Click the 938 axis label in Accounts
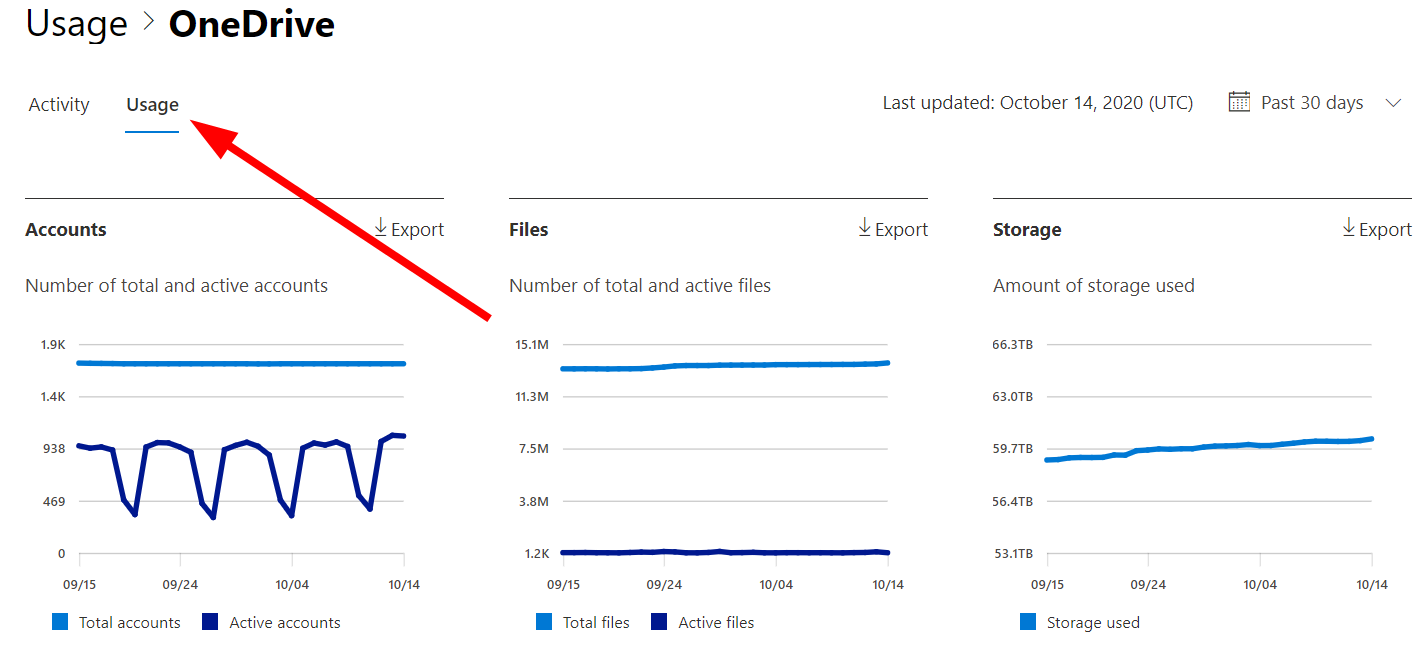Screen dimensions: 1414x649 53,449
